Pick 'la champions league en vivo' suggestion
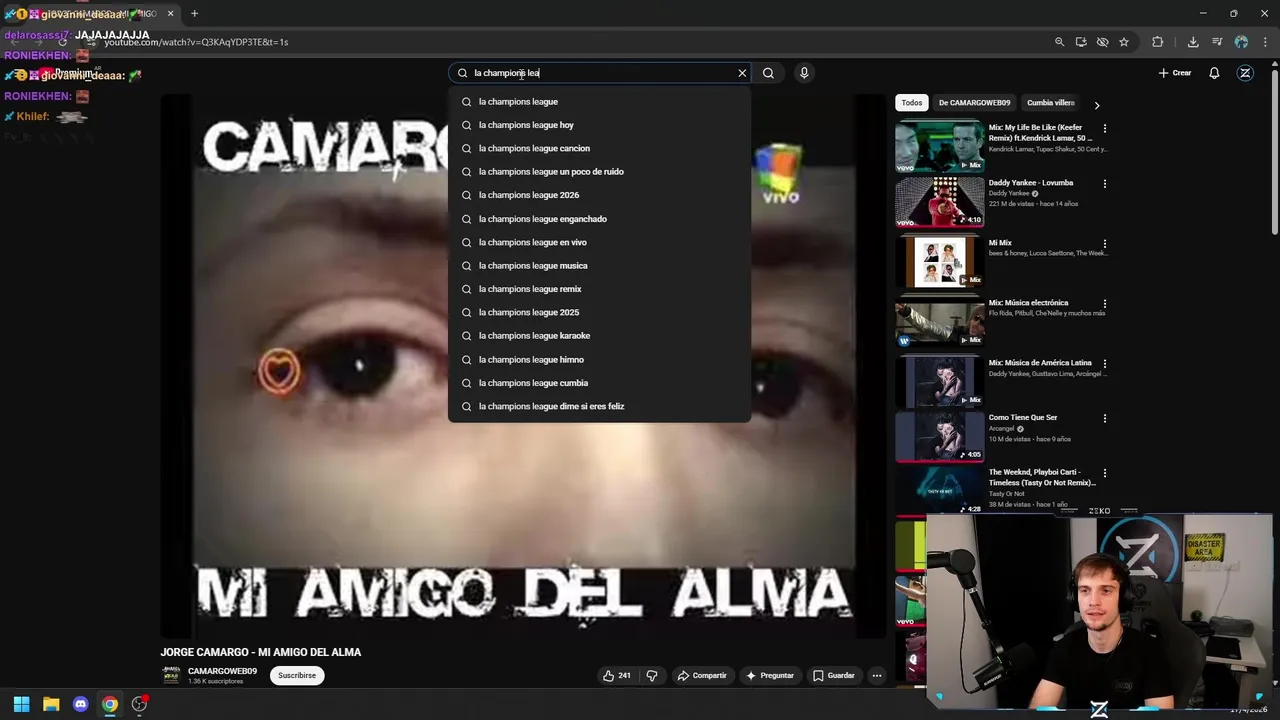 (x=599, y=242)
